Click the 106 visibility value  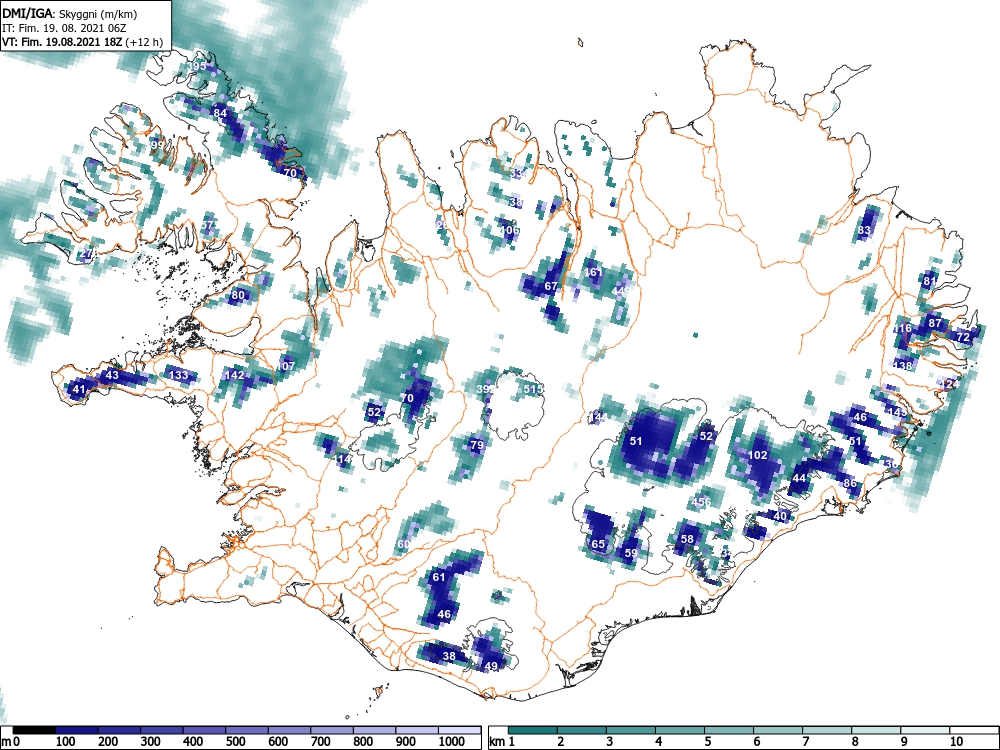[510, 230]
